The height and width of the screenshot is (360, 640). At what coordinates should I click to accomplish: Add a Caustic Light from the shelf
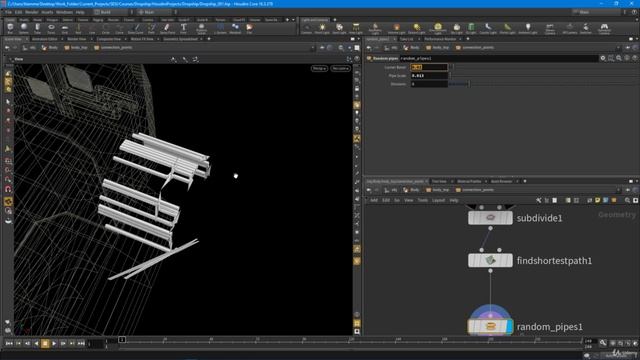click(488, 29)
